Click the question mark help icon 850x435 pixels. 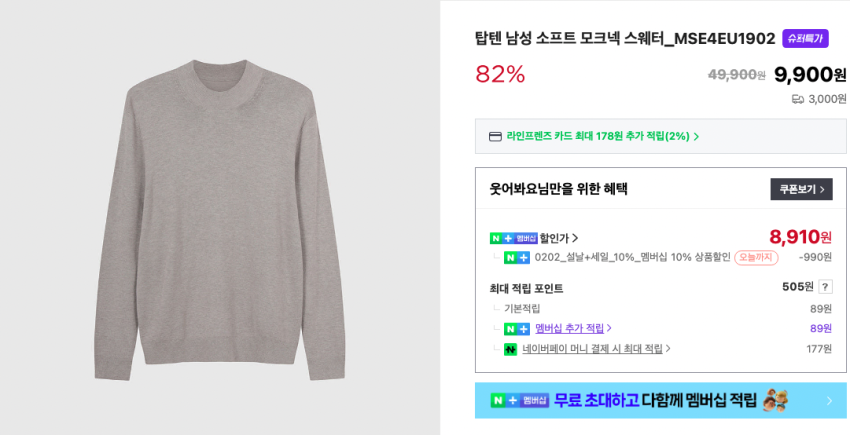[x=825, y=287]
